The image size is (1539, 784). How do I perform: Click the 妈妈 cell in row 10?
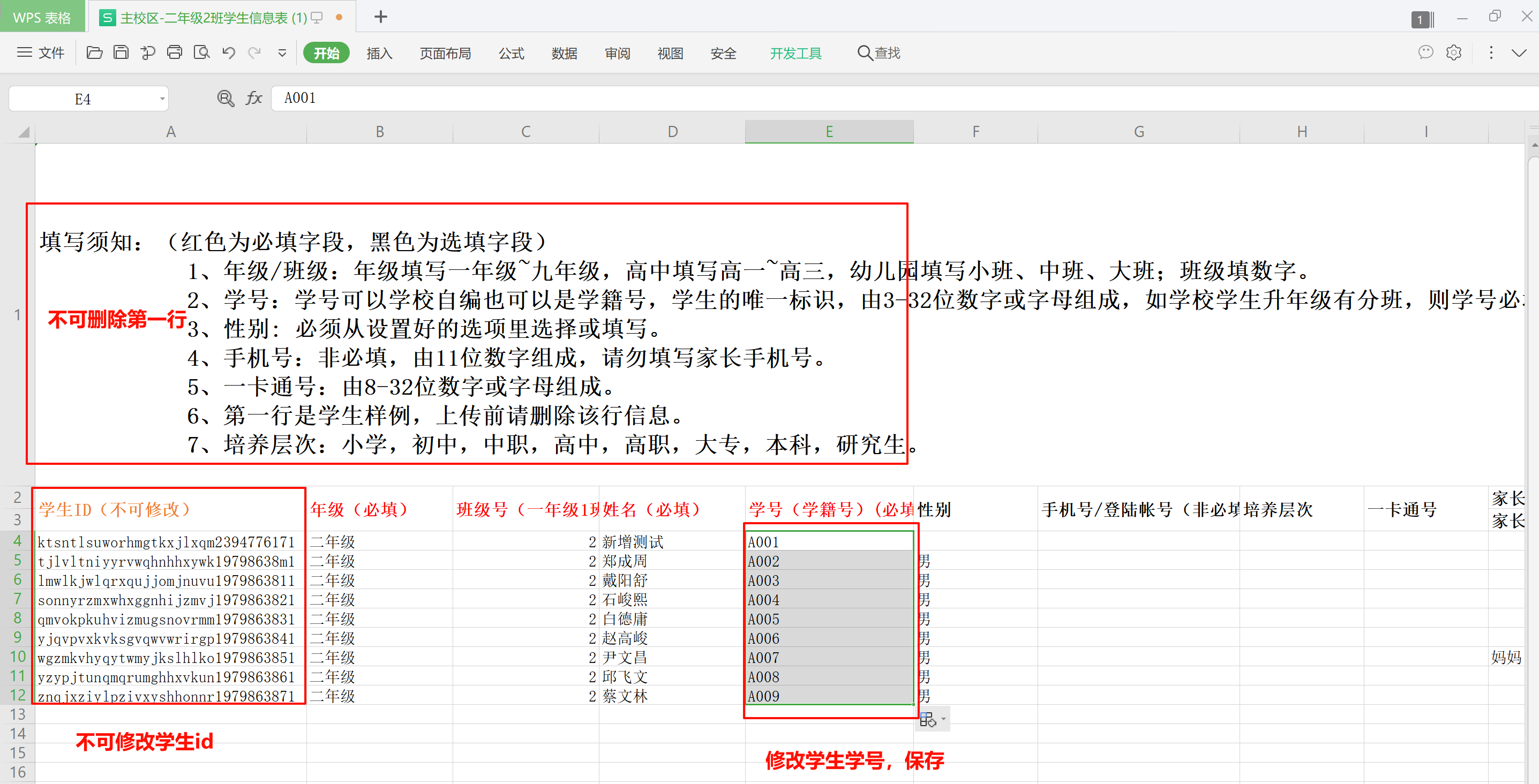click(1507, 658)
